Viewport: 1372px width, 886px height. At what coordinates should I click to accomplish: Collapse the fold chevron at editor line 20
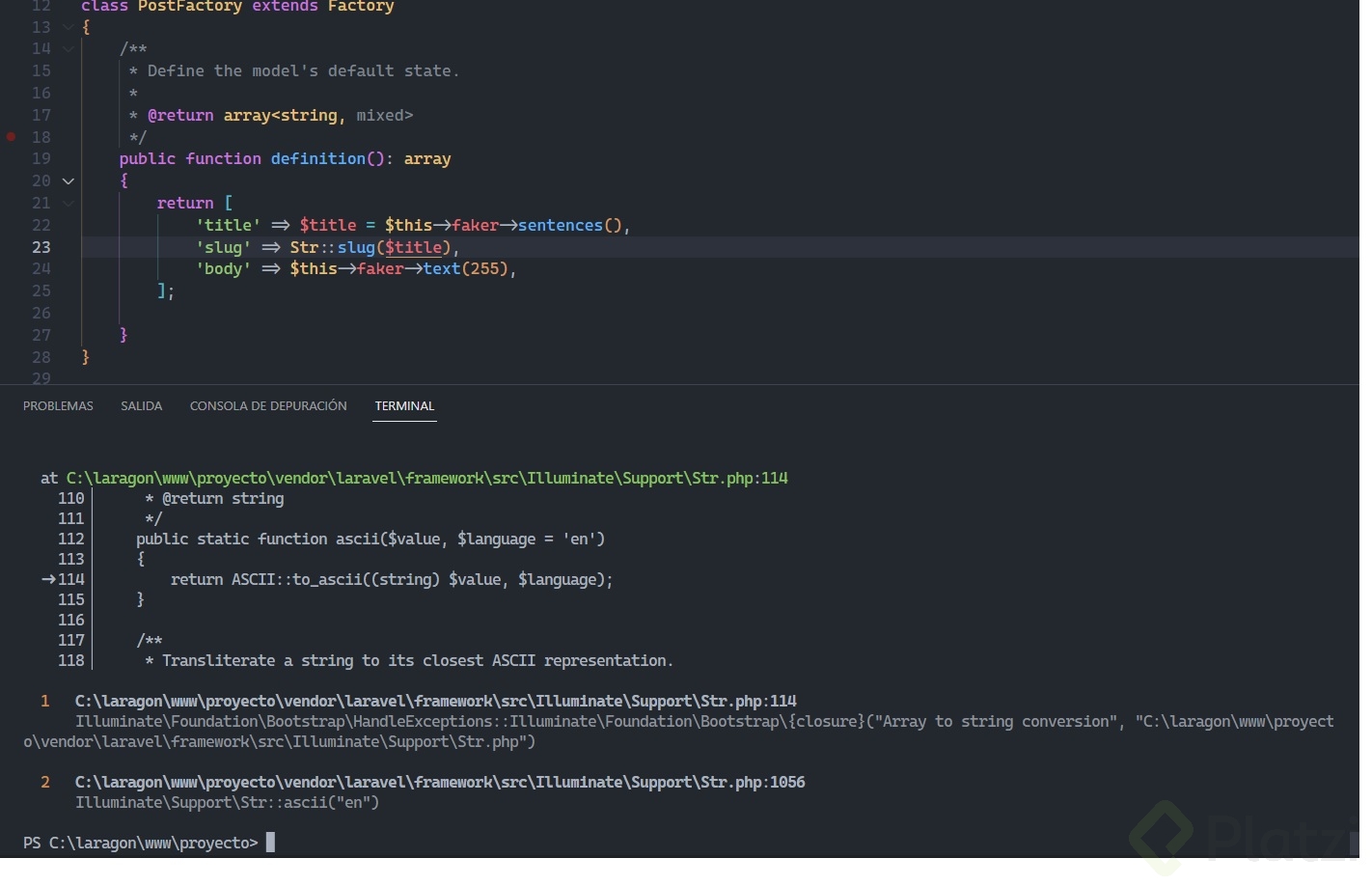(69, 180)
